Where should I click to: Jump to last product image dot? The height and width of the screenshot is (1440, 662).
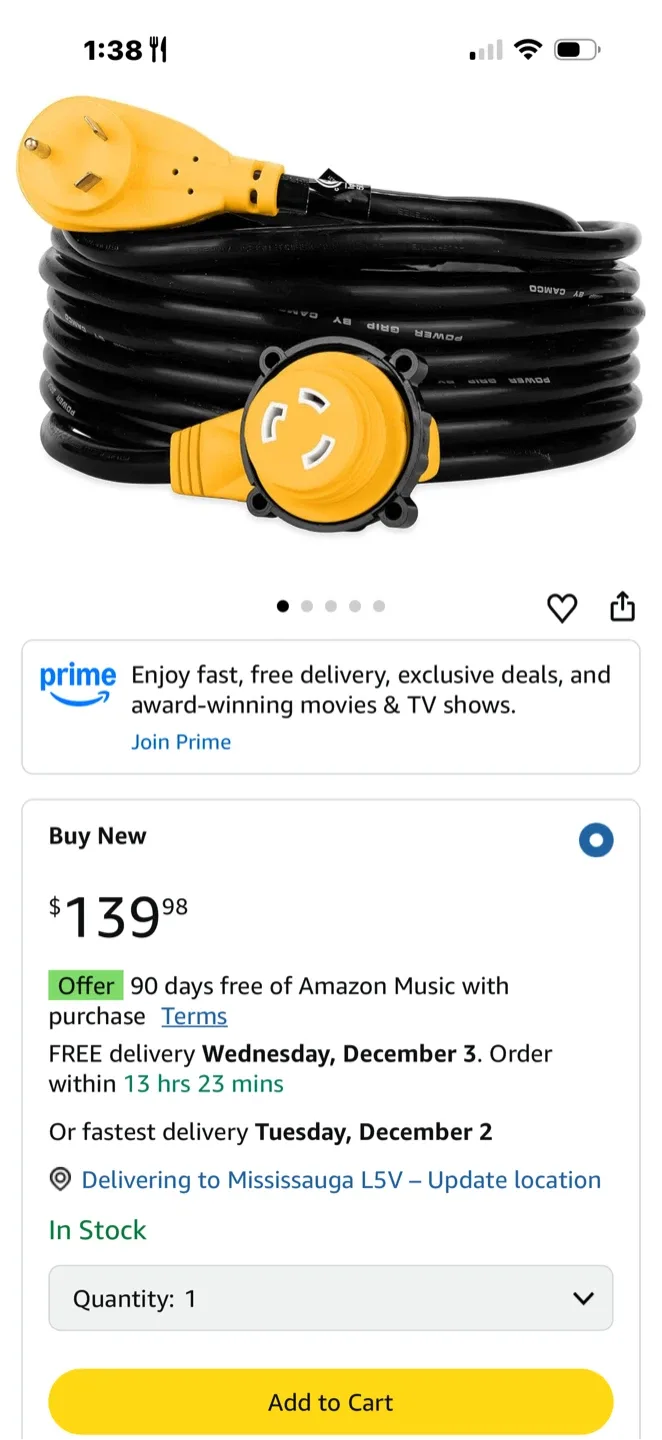tap(379, 606)
